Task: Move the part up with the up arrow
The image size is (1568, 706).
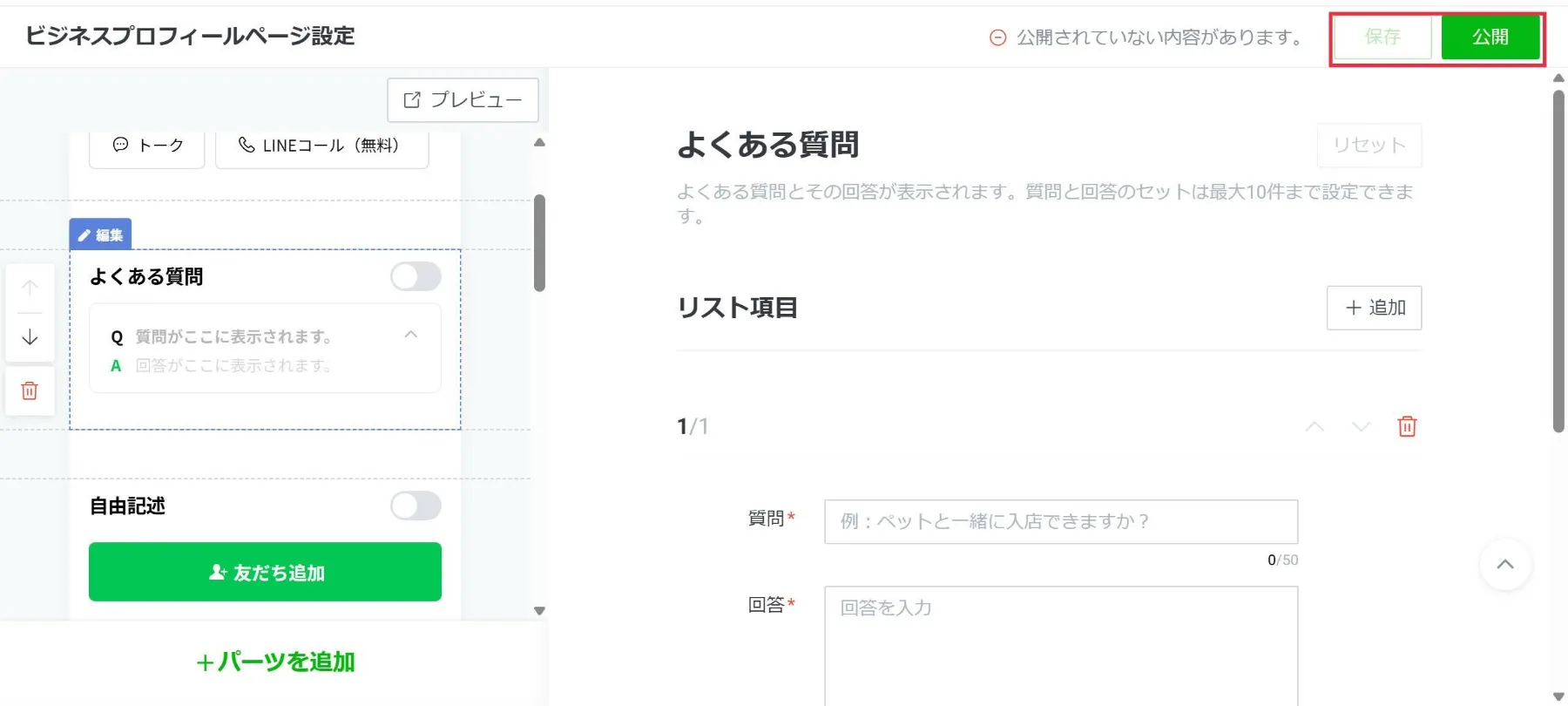Action: [x=30, y=288]
